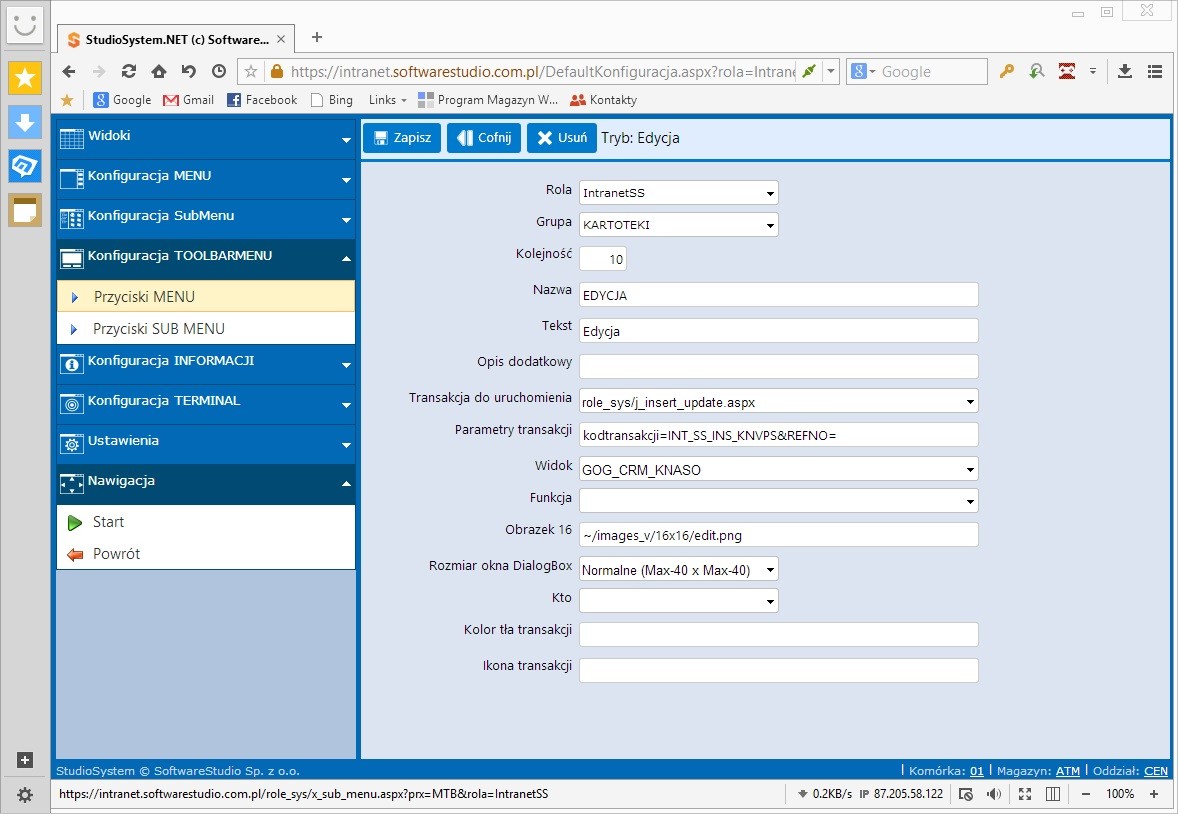Open the Transakcja do uruchomienia dropdown
Image resolution: width=1178 pixels, height=814 pixels.
pos(778,401)
